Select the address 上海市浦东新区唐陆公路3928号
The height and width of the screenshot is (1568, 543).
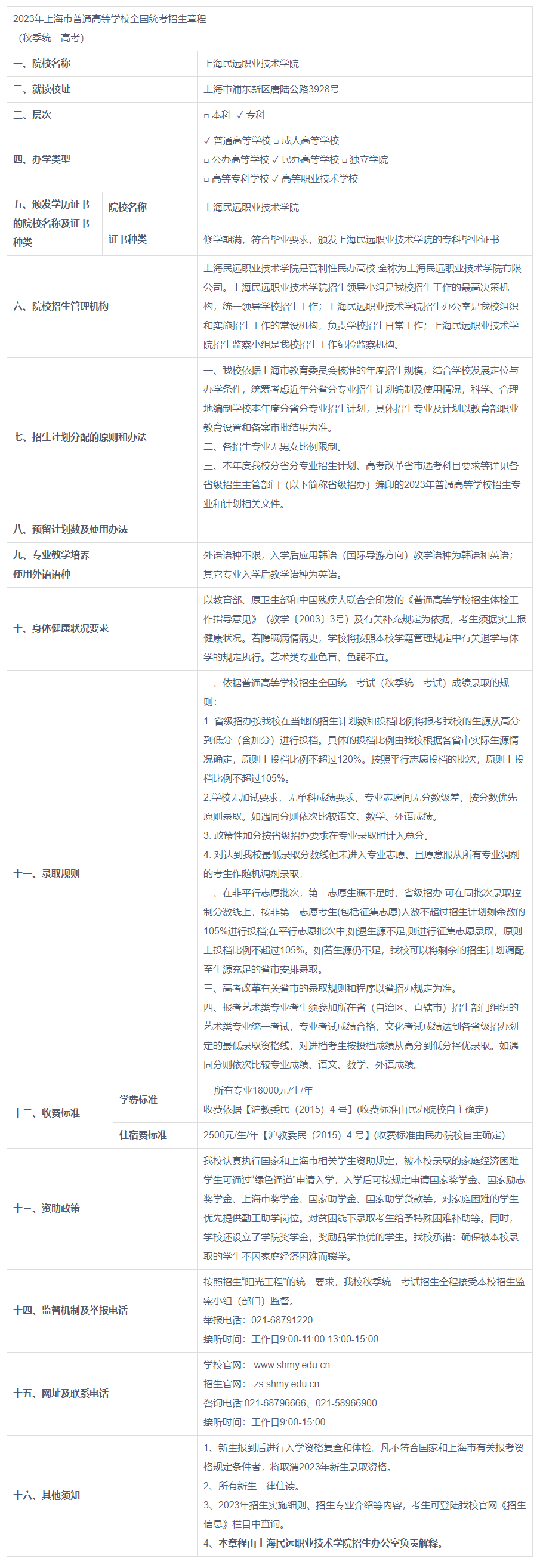(271, 89)
